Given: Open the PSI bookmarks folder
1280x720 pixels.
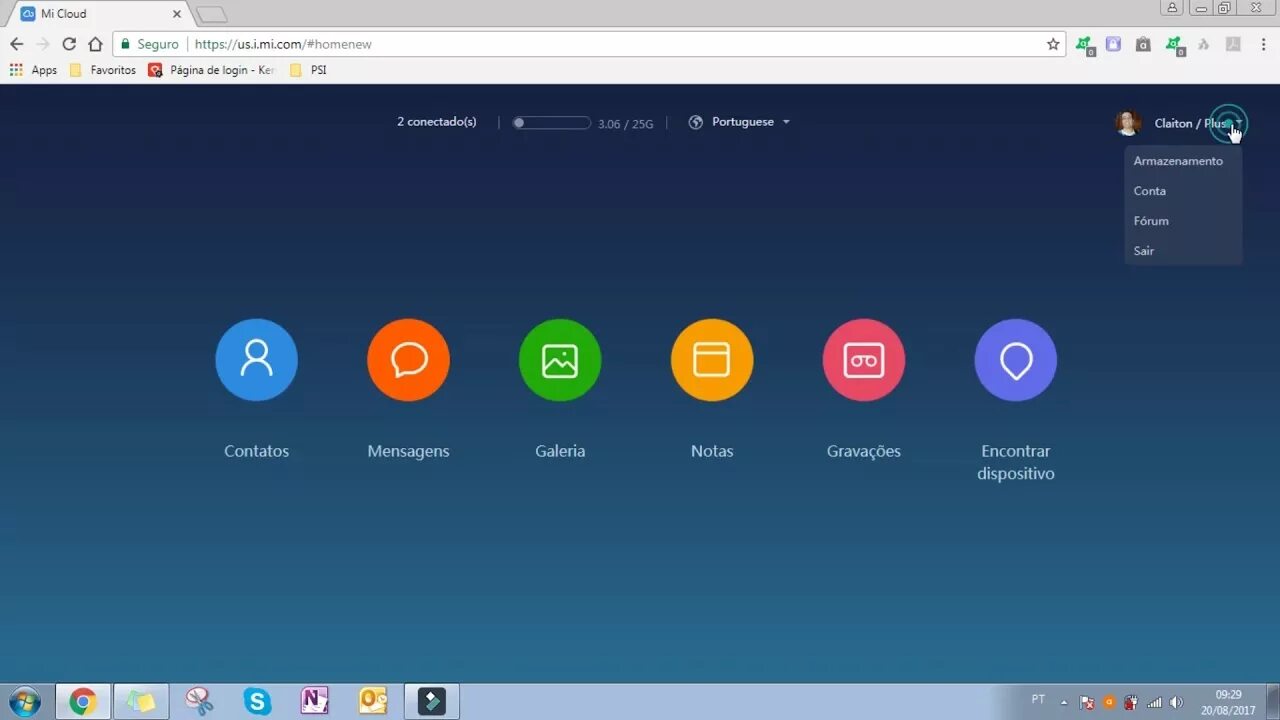Looking at the screenshot, I should 308,70.
